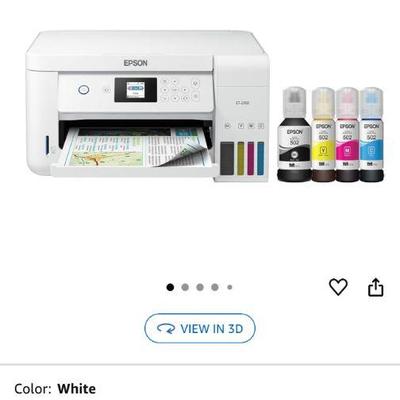The height and width of the screenshot is (400, 400).
Task: Tap the black 502 ink bottle
Action: click(294, 134)
